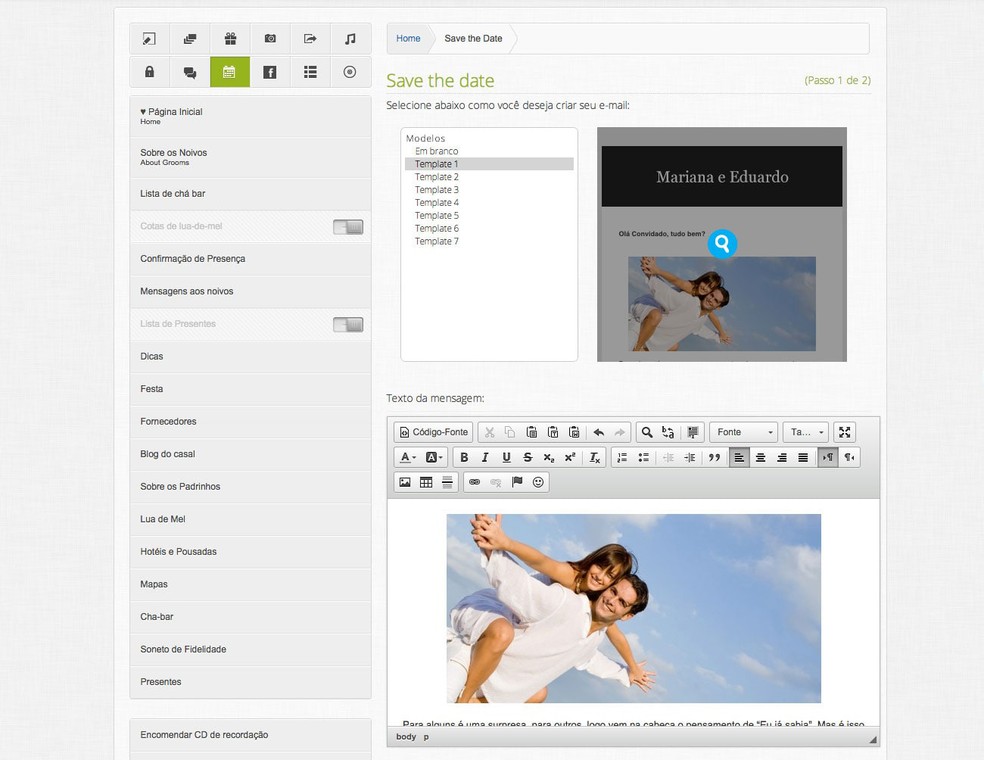This screenshot has height=760, width=984.
Task: Maximize the editor with the fullscreen icon
Action: (x=845, y=432)
